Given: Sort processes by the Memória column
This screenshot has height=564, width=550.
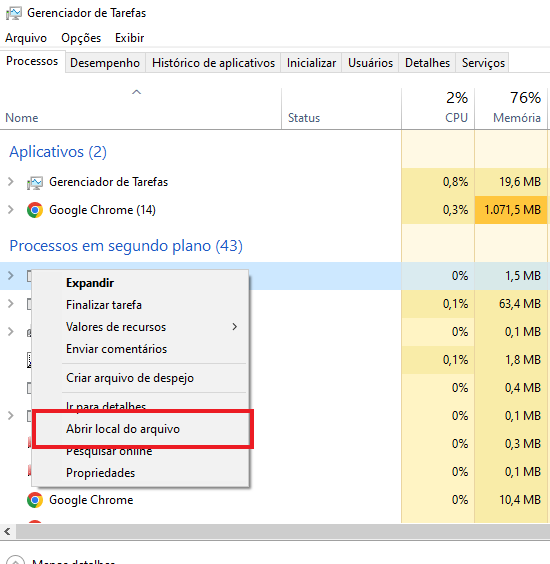Looking at the screenshot, I should 511,108.
